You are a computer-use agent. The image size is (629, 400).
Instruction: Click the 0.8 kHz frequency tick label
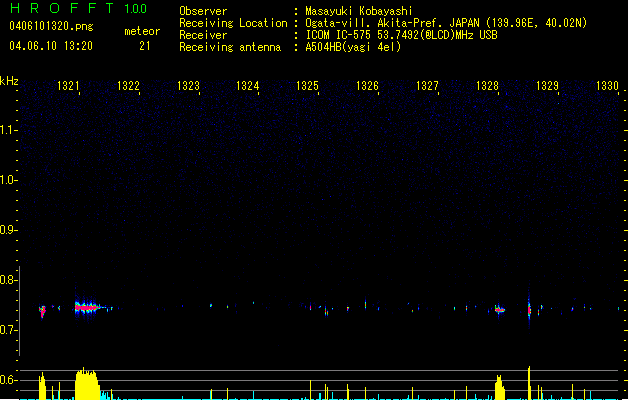tap(8, 280)
